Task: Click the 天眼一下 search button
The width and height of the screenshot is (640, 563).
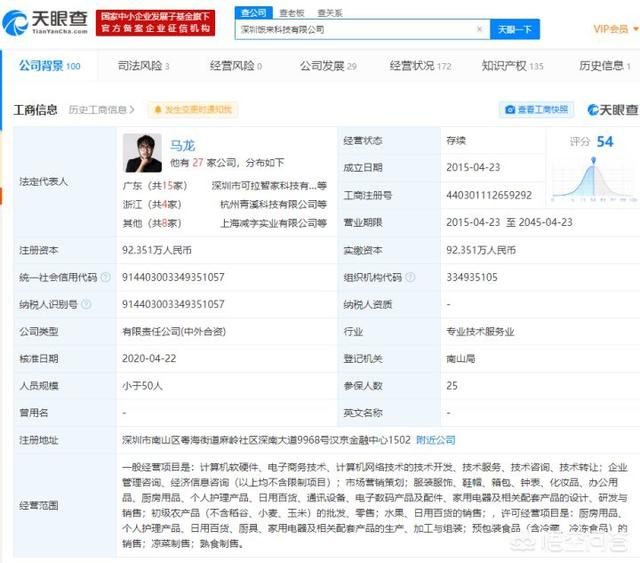Action: (515, 29)
